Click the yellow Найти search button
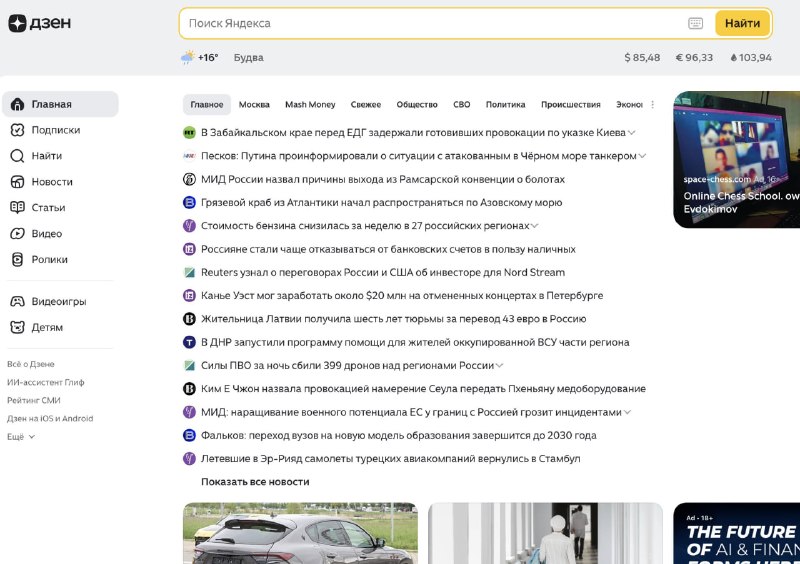The image size is (800, 564). tap(742, 23)
